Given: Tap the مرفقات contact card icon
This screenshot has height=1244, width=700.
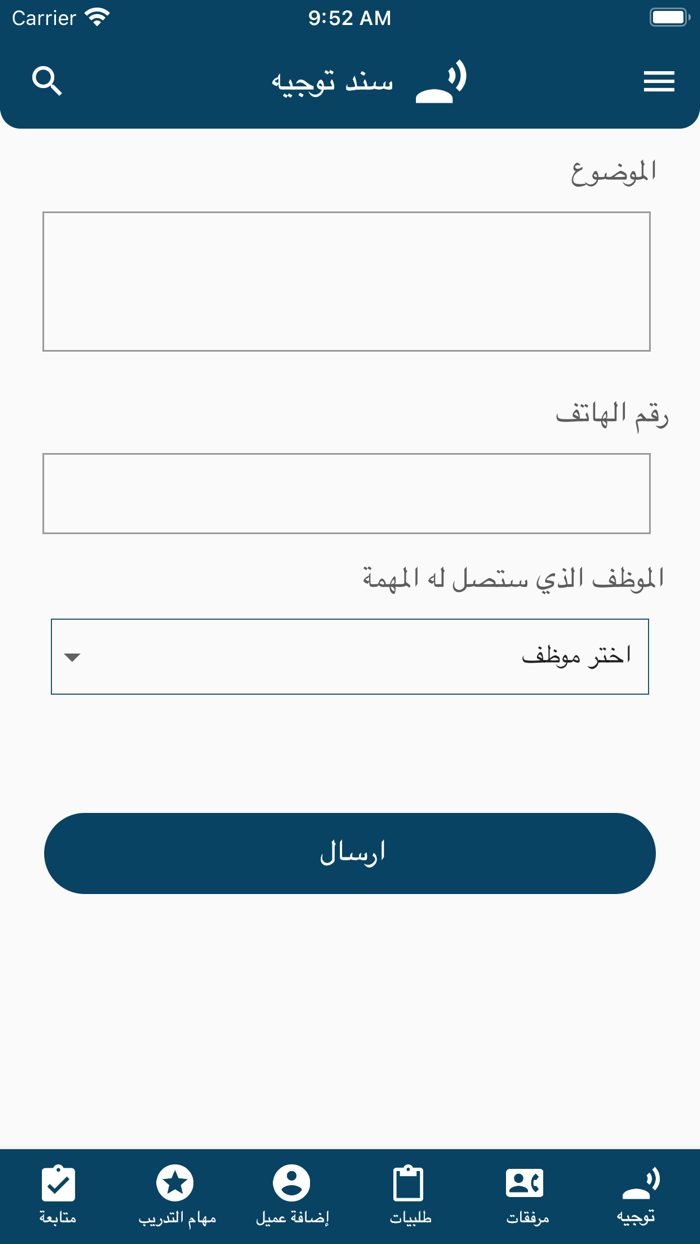Looking at the screenshot, I should 524,1183.
